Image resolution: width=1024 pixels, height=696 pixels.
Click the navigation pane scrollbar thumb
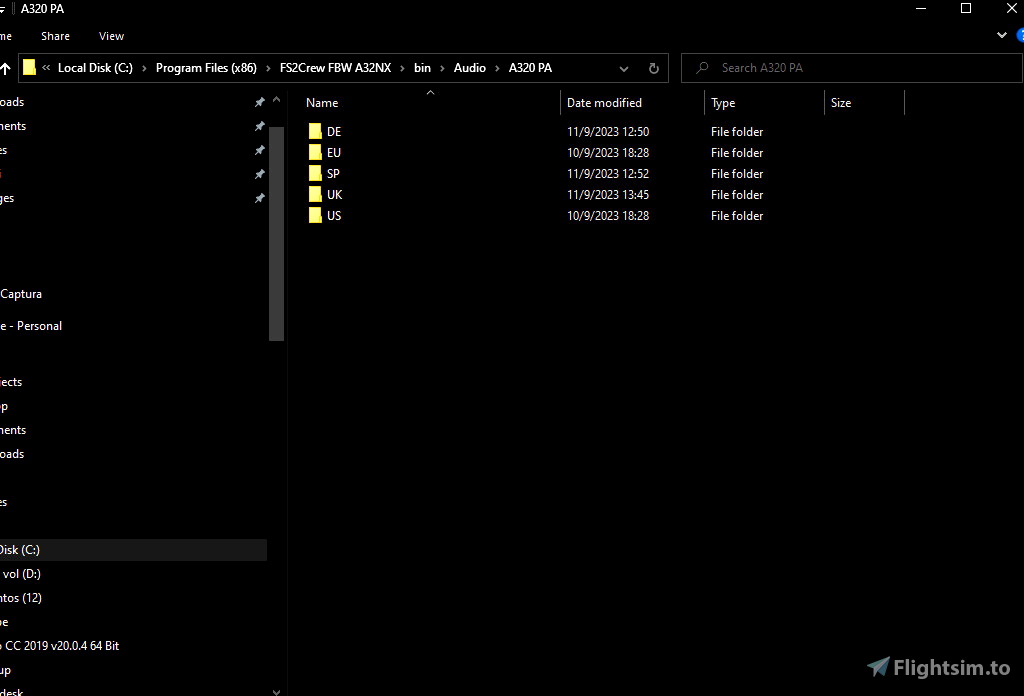click(276, 233)
